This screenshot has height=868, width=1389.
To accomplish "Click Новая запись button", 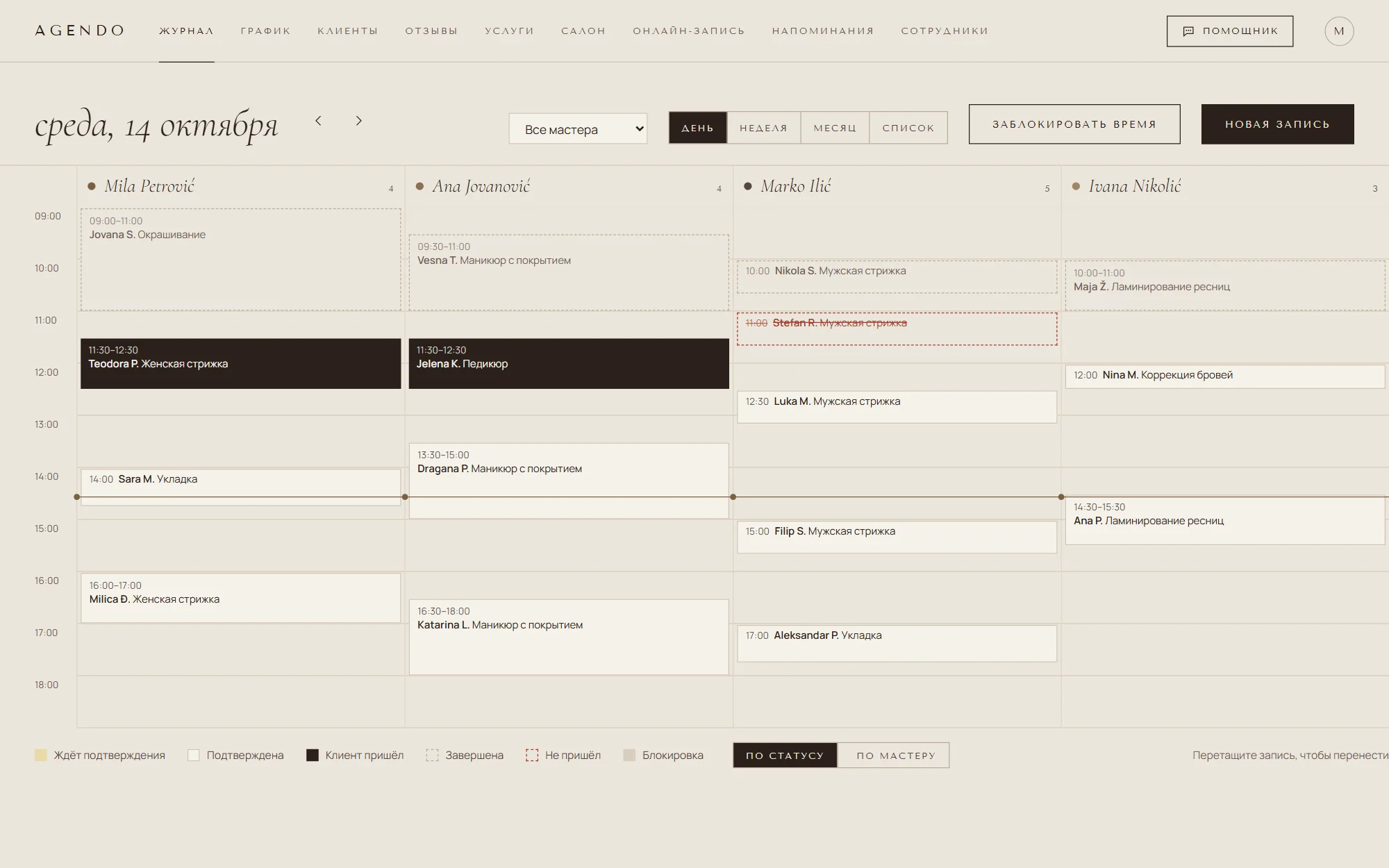I will (1278, 124).
